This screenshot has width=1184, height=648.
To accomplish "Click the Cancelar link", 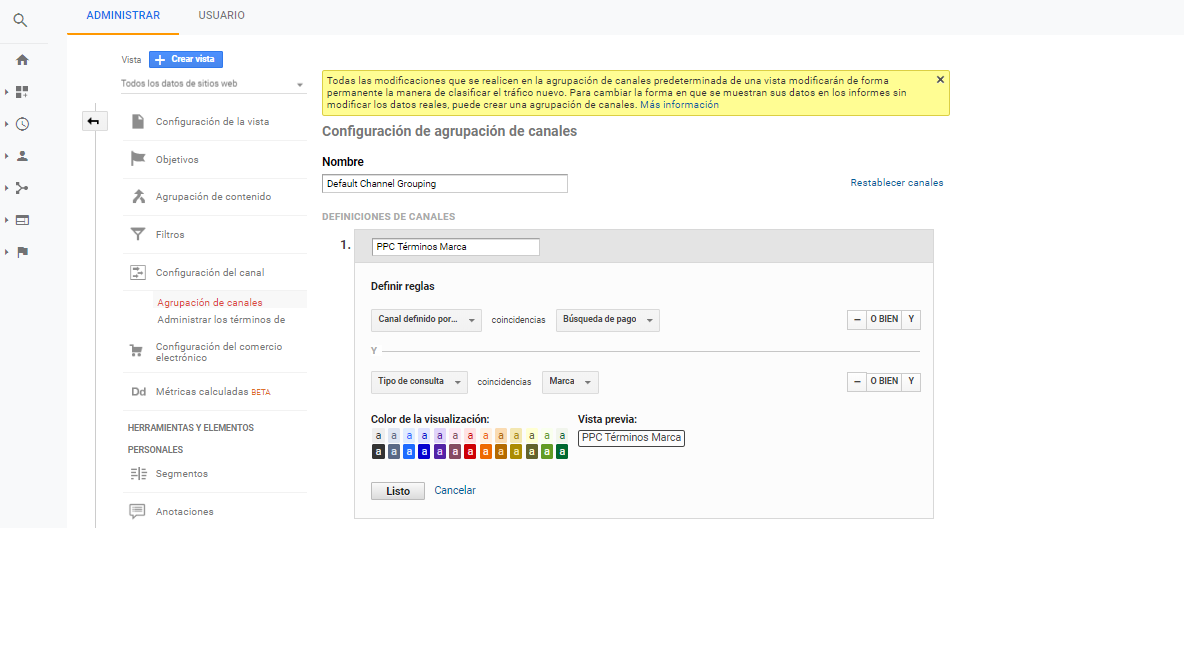I will (x=455, y=490).
